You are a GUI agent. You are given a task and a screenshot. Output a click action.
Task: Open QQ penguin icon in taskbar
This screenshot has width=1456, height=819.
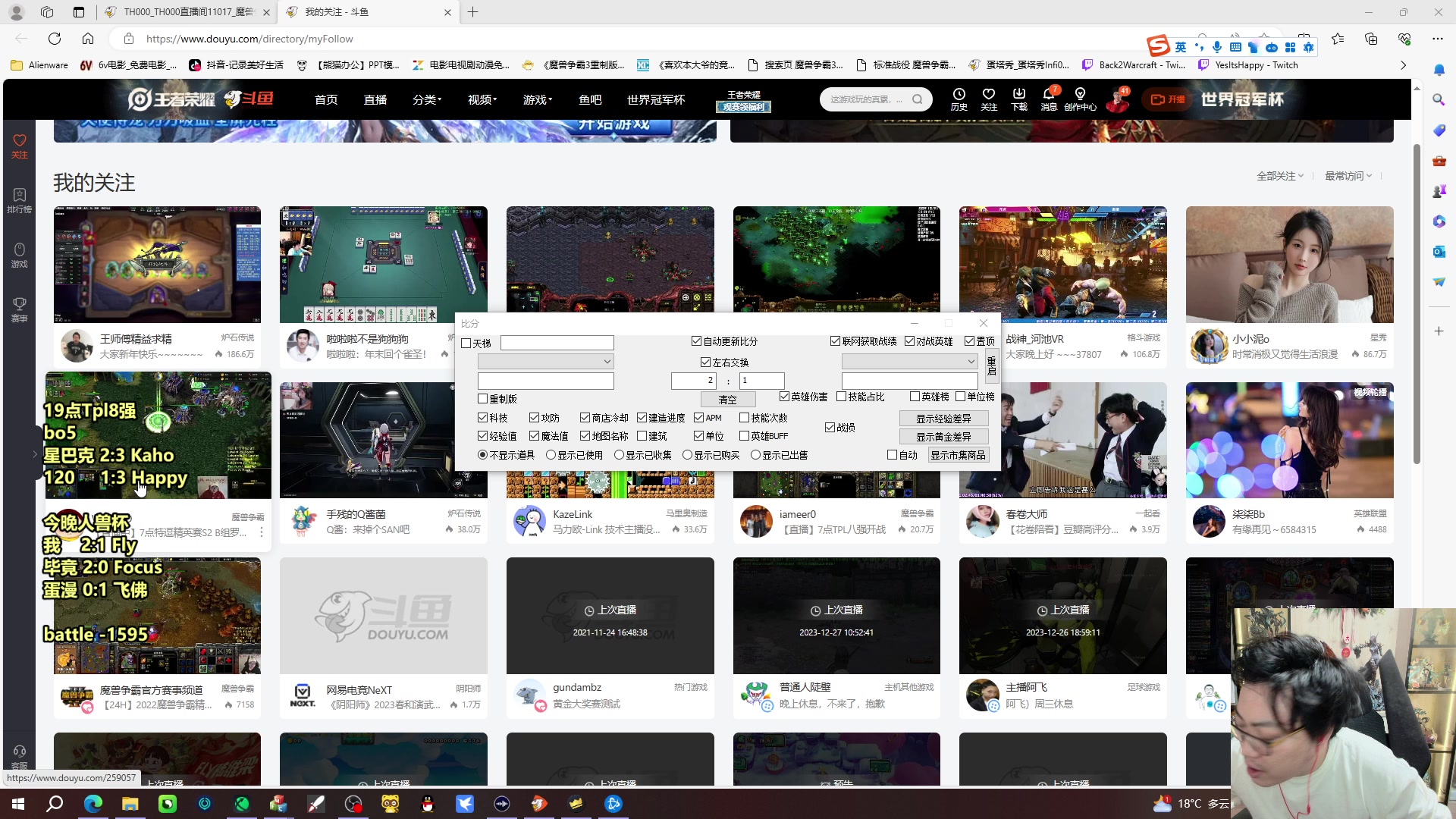(x=428, y=804)
